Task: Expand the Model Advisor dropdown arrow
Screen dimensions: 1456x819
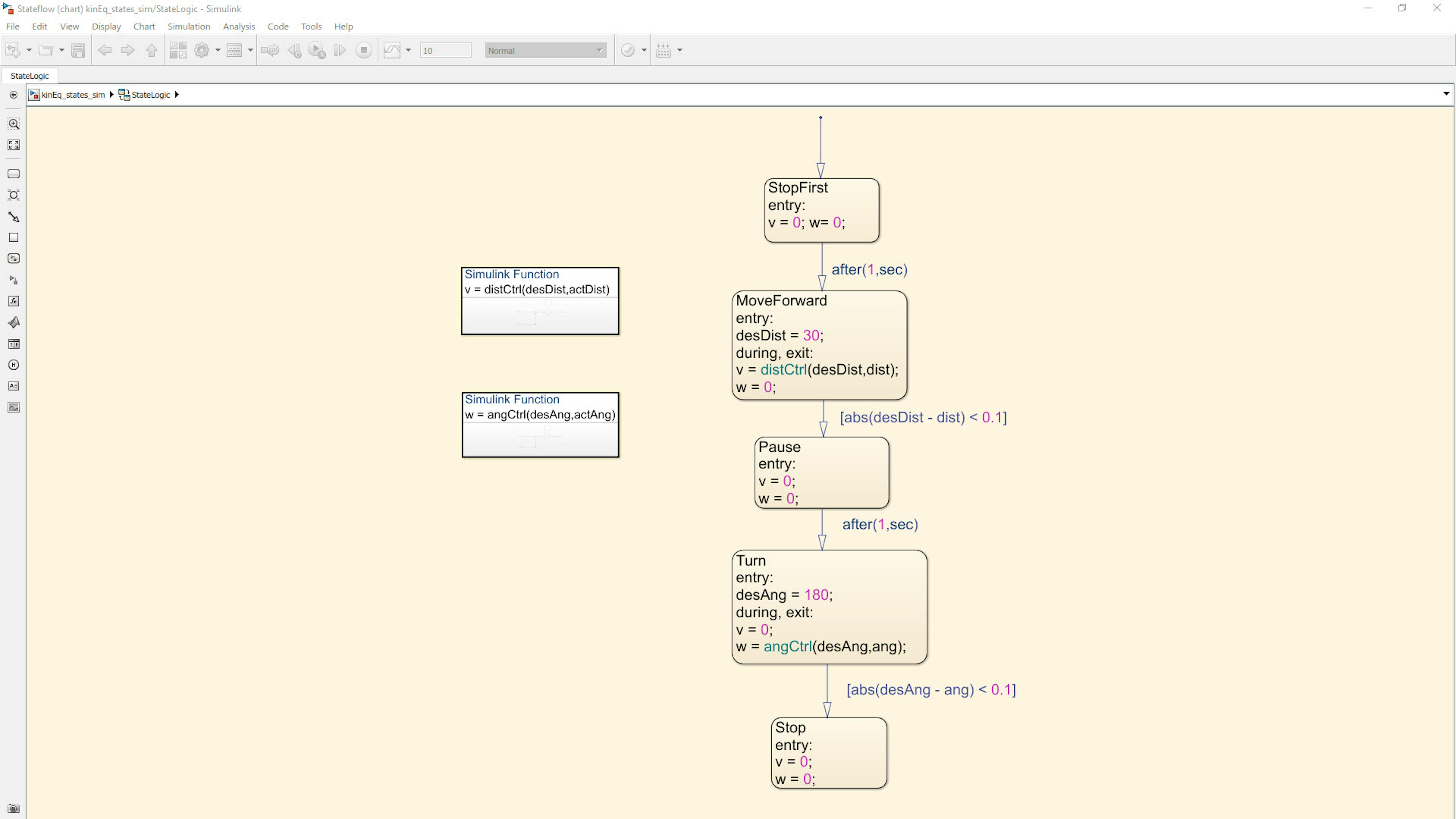Action: pyautogui.click(x=644, y=50)
